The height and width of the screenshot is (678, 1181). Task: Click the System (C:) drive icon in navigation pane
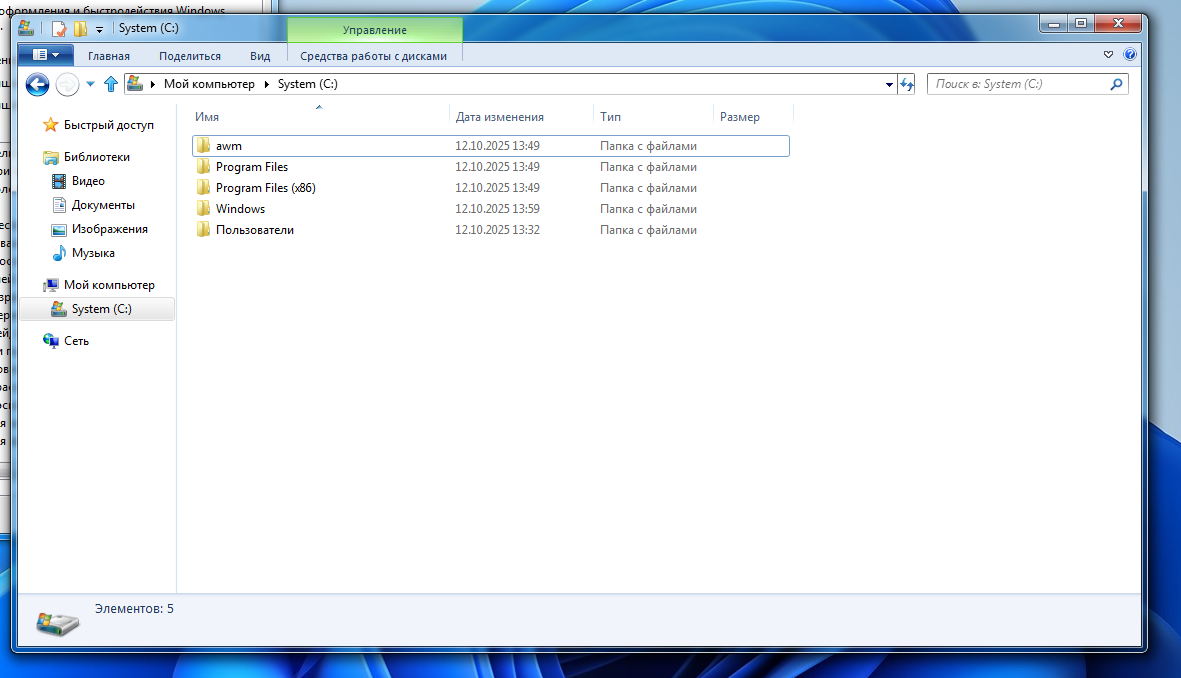59,309
